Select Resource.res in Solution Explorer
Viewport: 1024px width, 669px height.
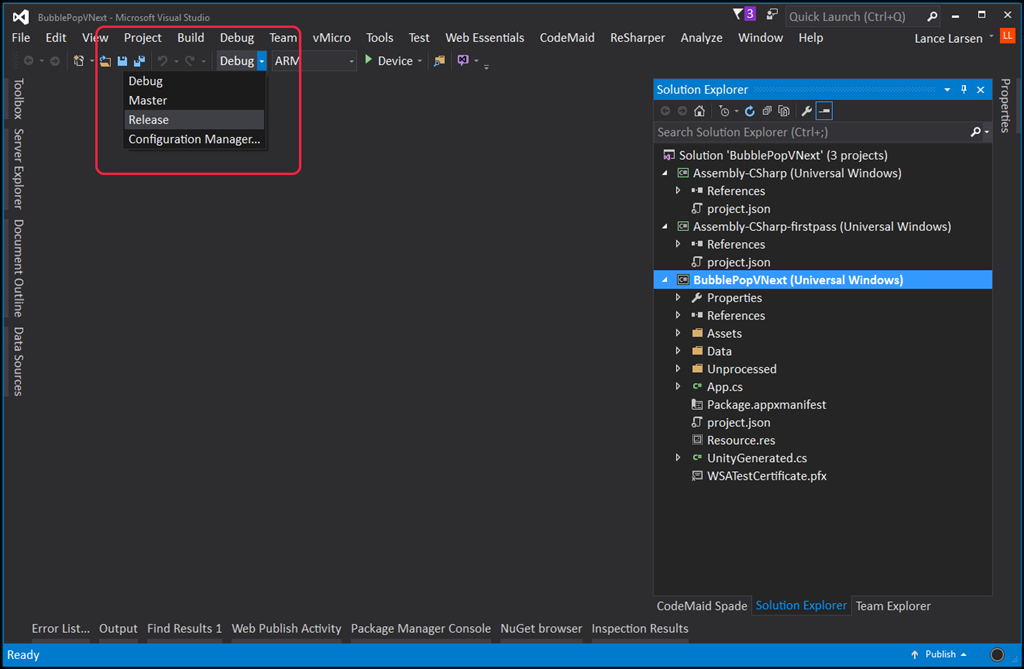click(x=741, y=440)
